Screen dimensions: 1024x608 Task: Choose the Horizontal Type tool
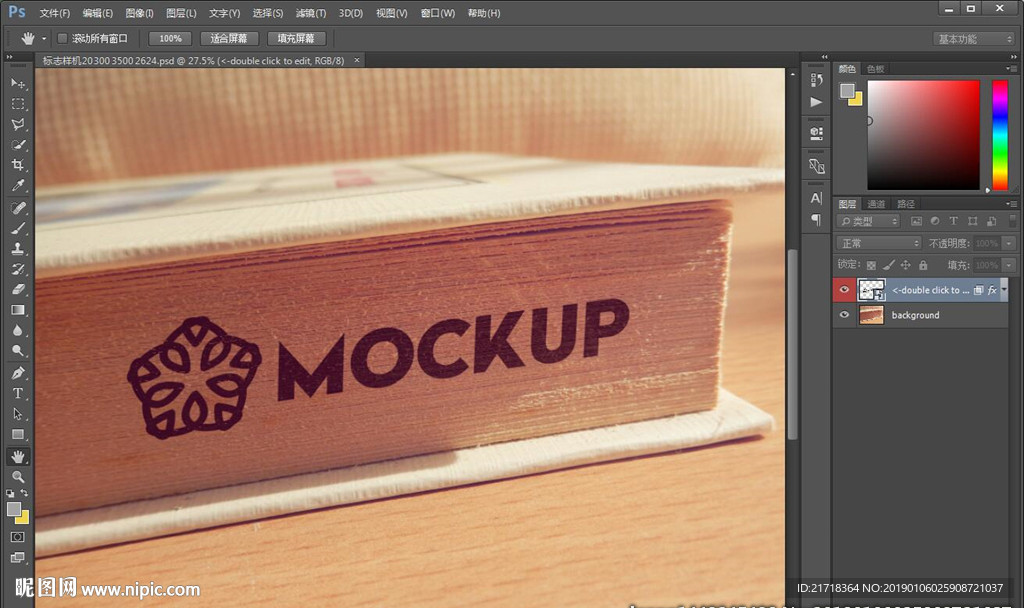18,393
